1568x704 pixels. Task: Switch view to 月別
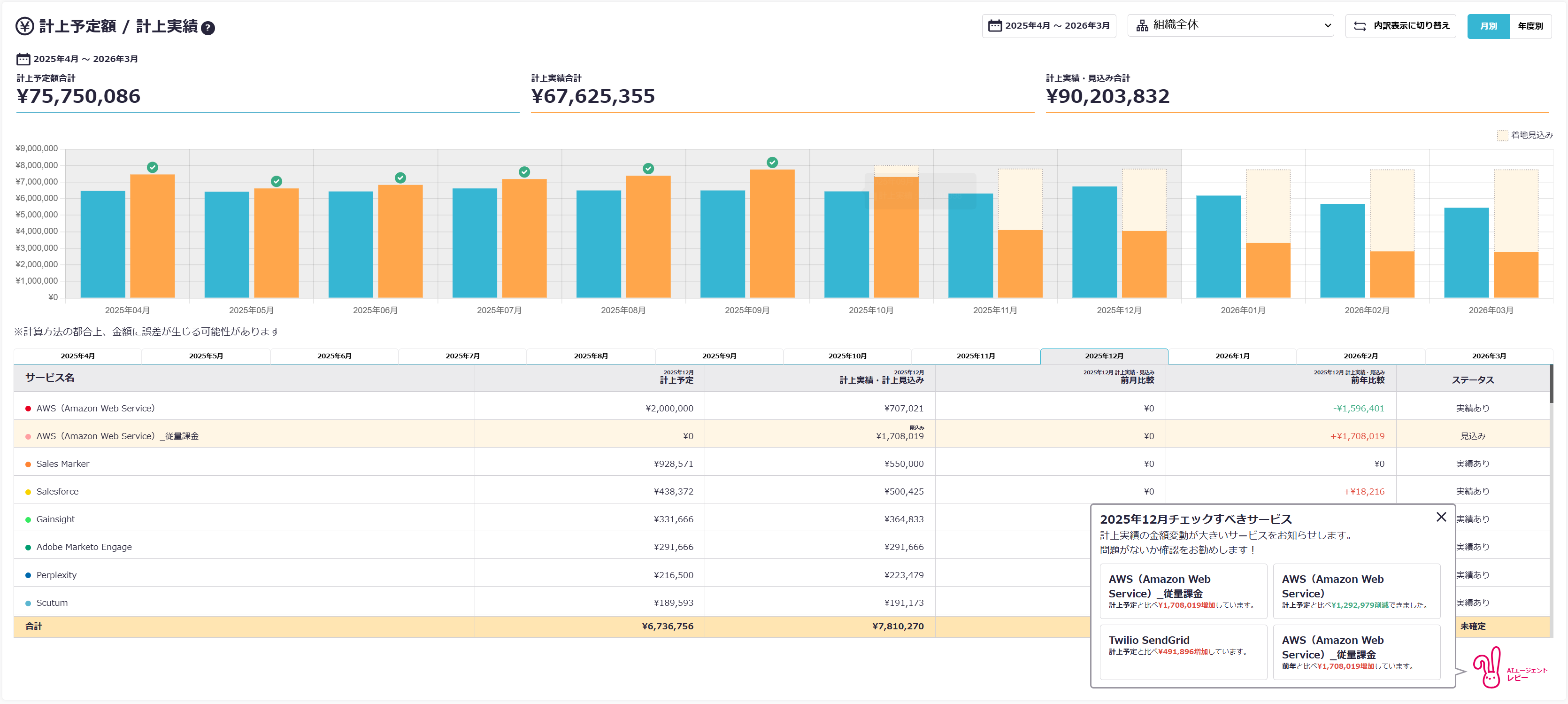click(1488, 26)
